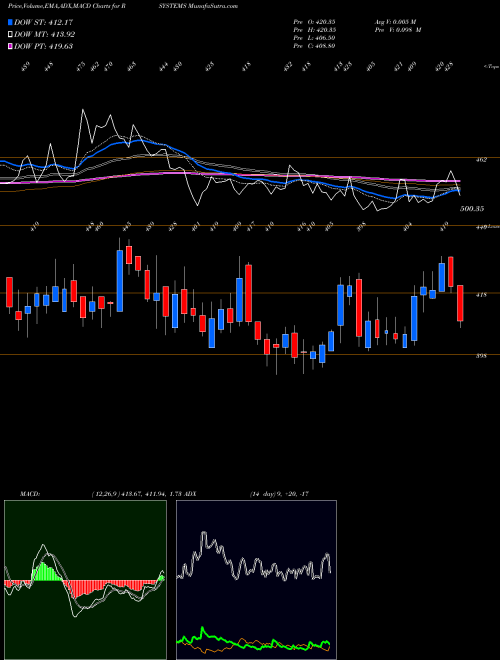
Task: Click the 'Avg V: 0.005 M' volume text
Action: pyautogui.click(x=397, y=21)
